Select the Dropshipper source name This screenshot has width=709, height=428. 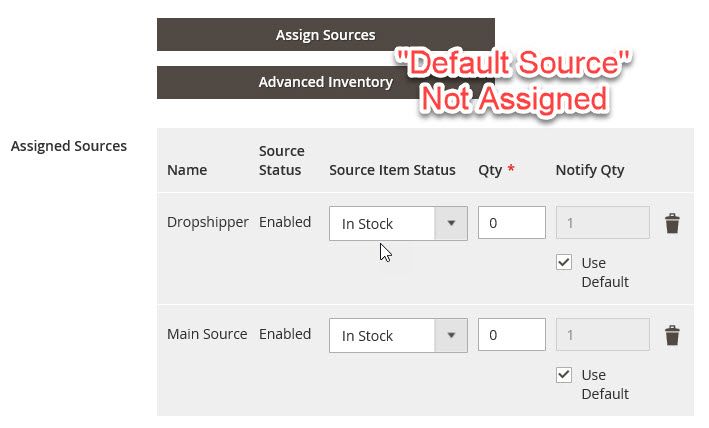(x=207, y=222)
